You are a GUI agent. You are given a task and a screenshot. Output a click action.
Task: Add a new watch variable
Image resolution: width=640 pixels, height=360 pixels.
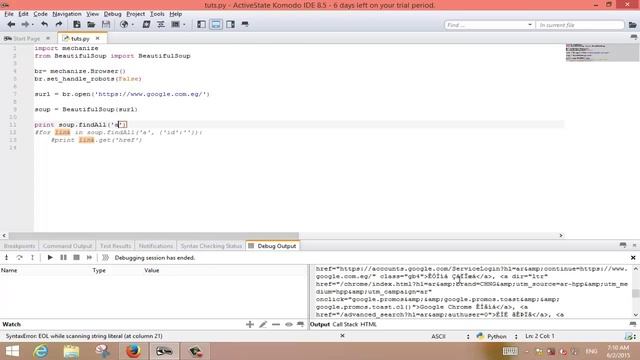(x=250, y=324)
